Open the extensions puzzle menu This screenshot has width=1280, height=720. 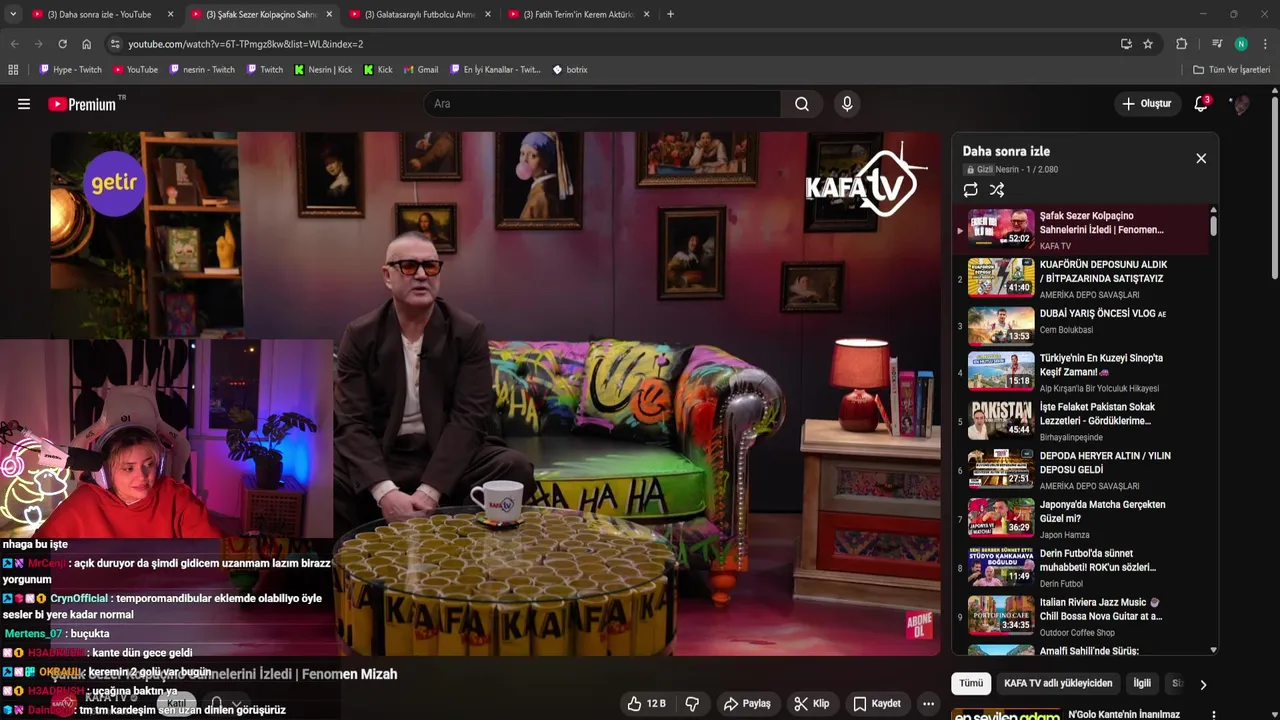point(1181,44)
